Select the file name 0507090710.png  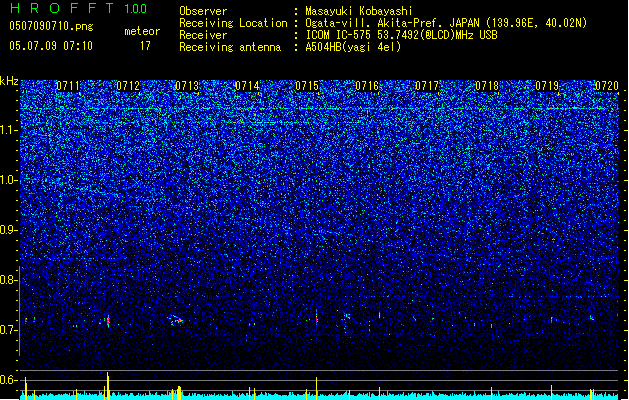[51, 26]
